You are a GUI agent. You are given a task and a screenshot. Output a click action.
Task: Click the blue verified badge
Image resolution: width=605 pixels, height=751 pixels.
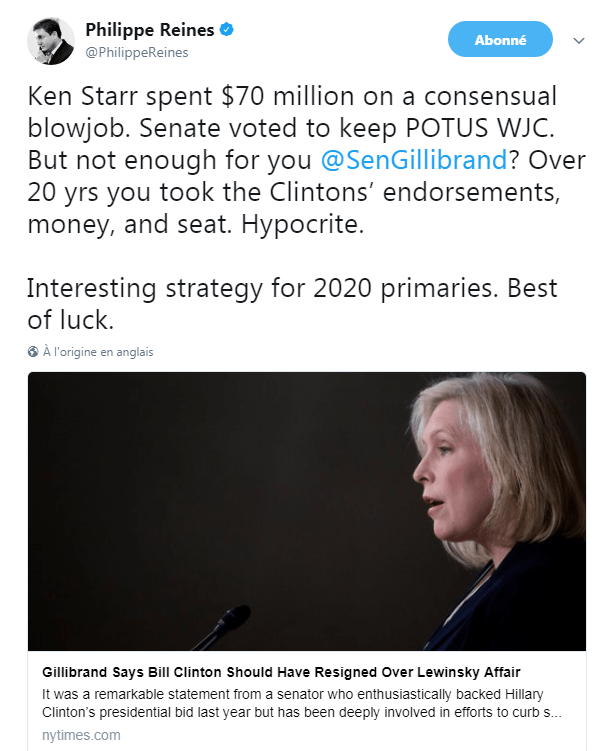(228, 31)
